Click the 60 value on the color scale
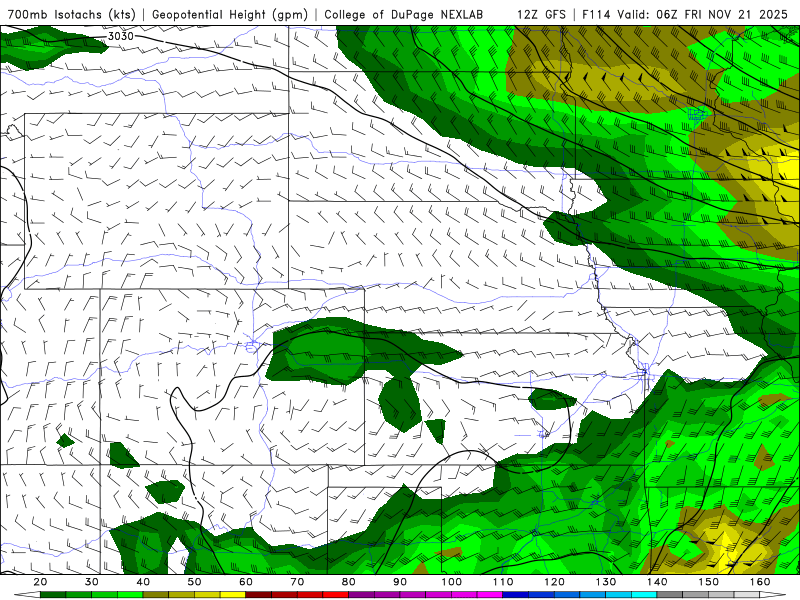 [246, 582]
